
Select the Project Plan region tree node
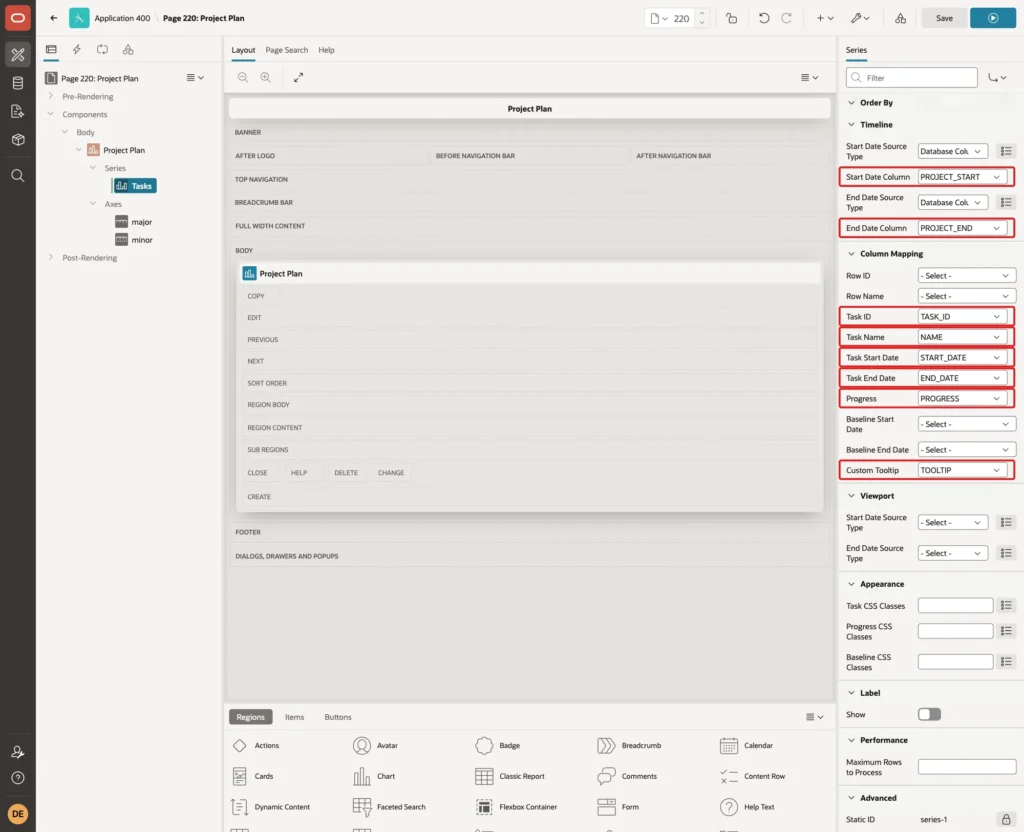pyautogui.click(x=116, y=150)
